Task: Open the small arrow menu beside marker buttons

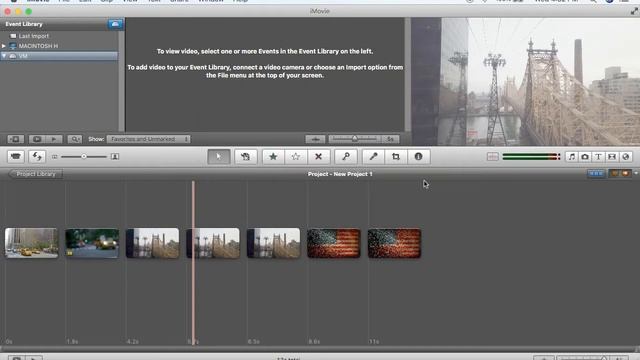Action: click(x=636, y=173)
